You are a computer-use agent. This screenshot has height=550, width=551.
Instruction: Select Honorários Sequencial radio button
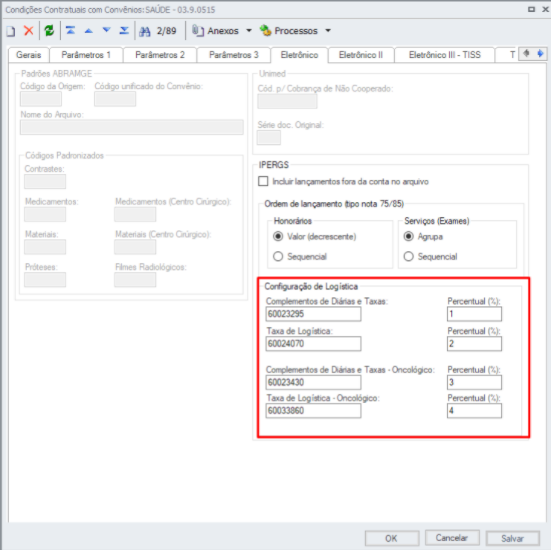[278, 256]
